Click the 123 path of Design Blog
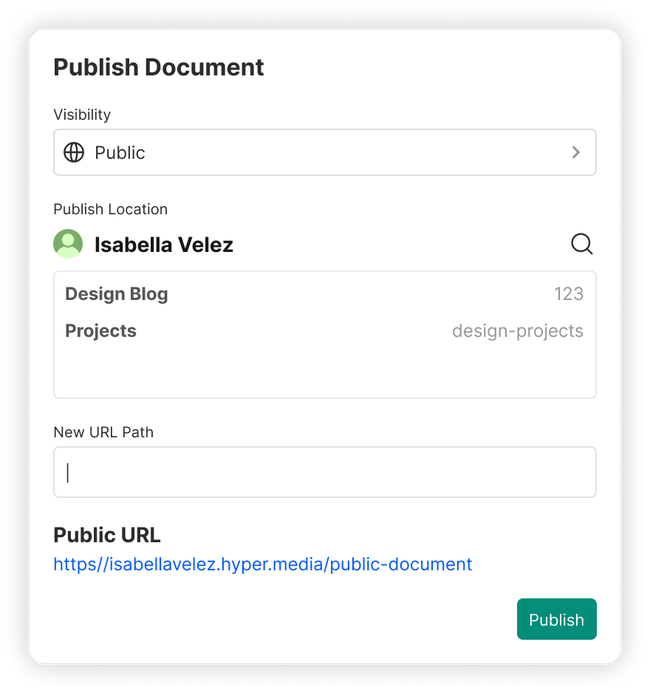The height and width of the screenshot is (693, 650). click(569, 294)
